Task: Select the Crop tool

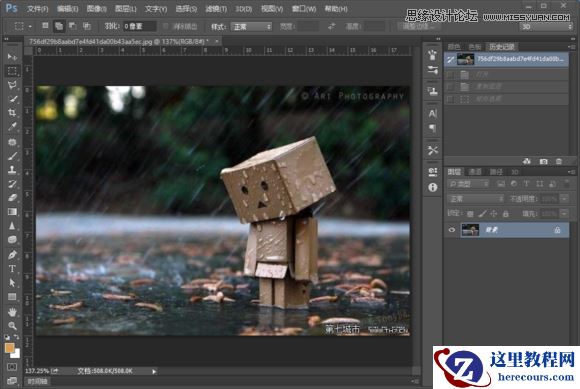Action: [x=12, y=113]
